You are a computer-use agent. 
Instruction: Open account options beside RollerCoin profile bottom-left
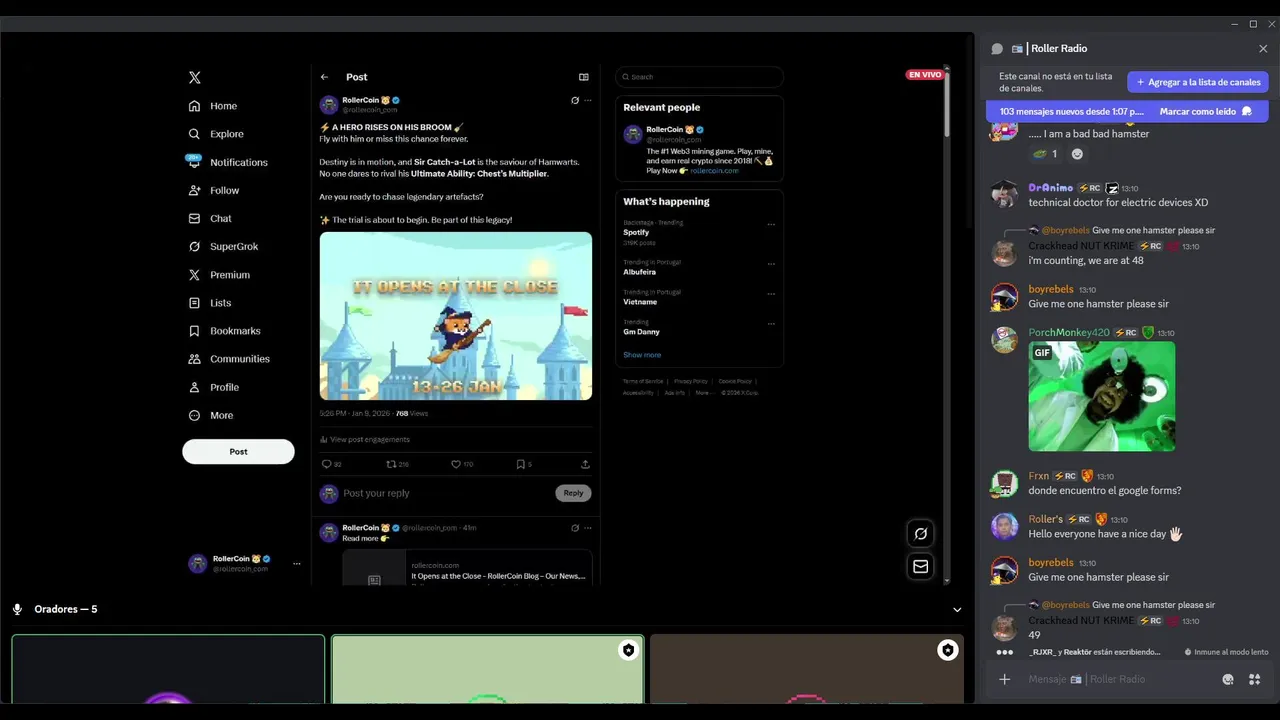click(296, 564)
